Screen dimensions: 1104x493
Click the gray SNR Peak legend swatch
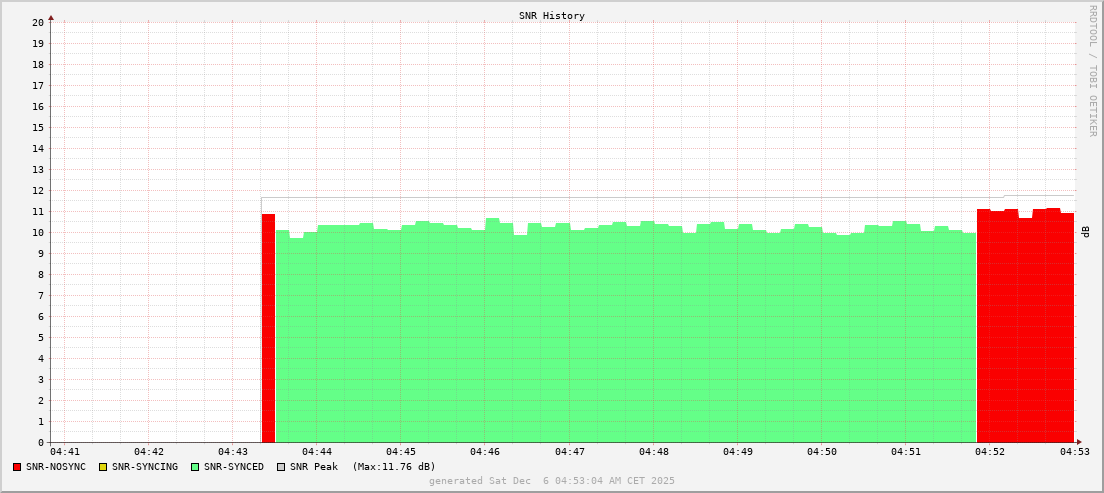[281, 467]
